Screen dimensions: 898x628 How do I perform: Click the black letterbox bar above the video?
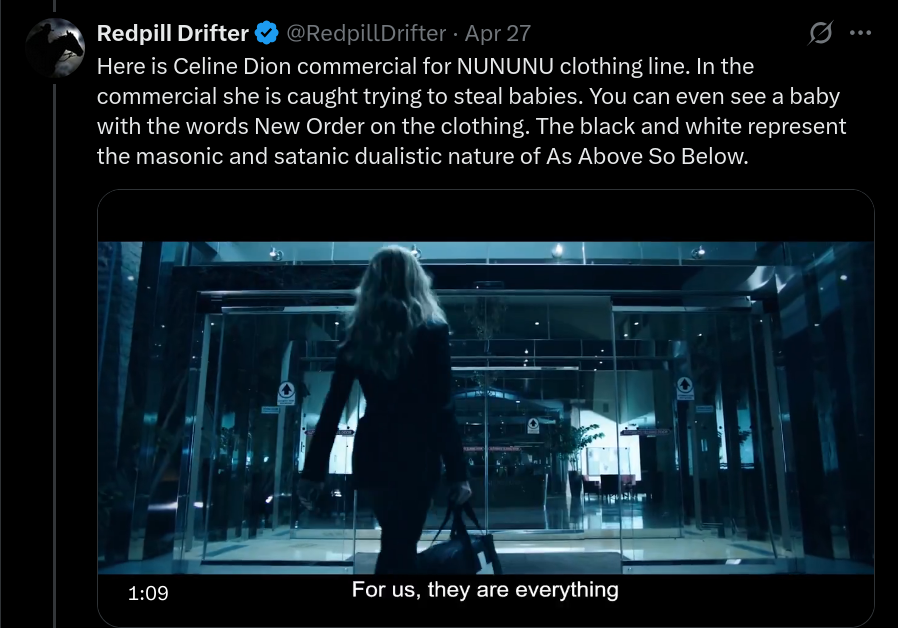click(x=486, y=216)
